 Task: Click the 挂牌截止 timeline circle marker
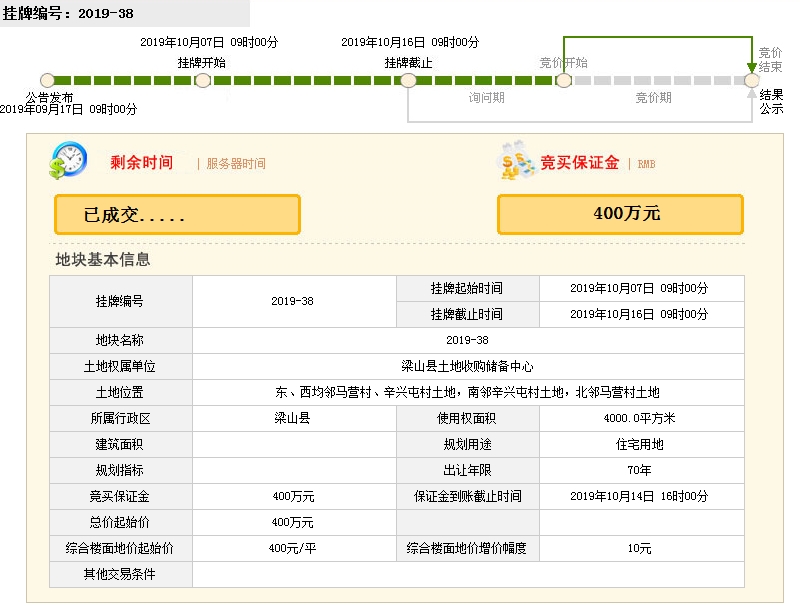(408, 80)
